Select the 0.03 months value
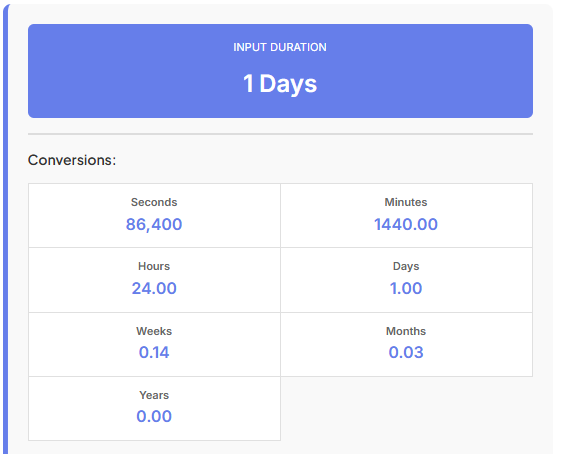 406,352
